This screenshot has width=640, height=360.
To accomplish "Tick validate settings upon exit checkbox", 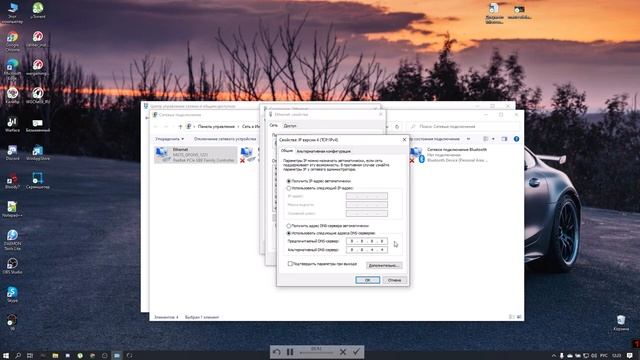I will (x=290, y=264).
